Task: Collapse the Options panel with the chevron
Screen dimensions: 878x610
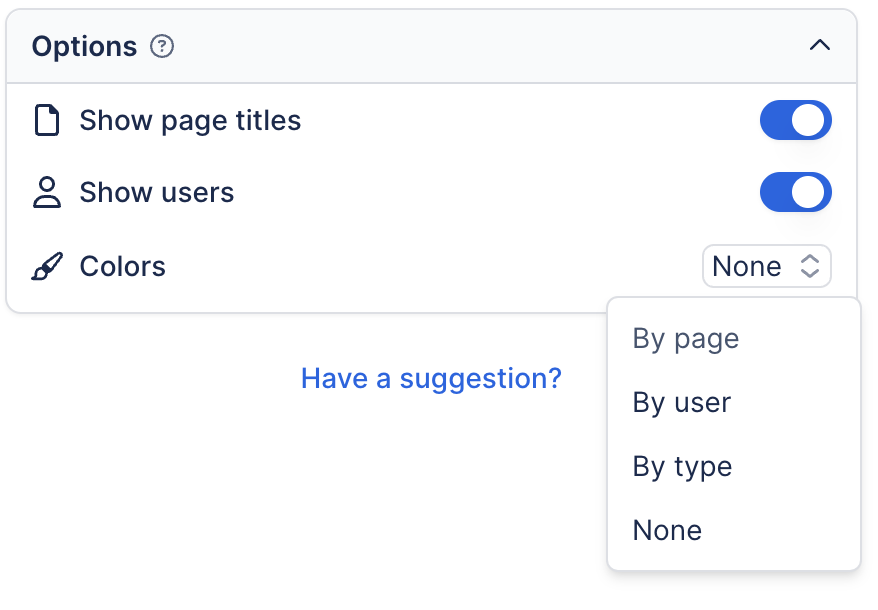Action: 820,46
